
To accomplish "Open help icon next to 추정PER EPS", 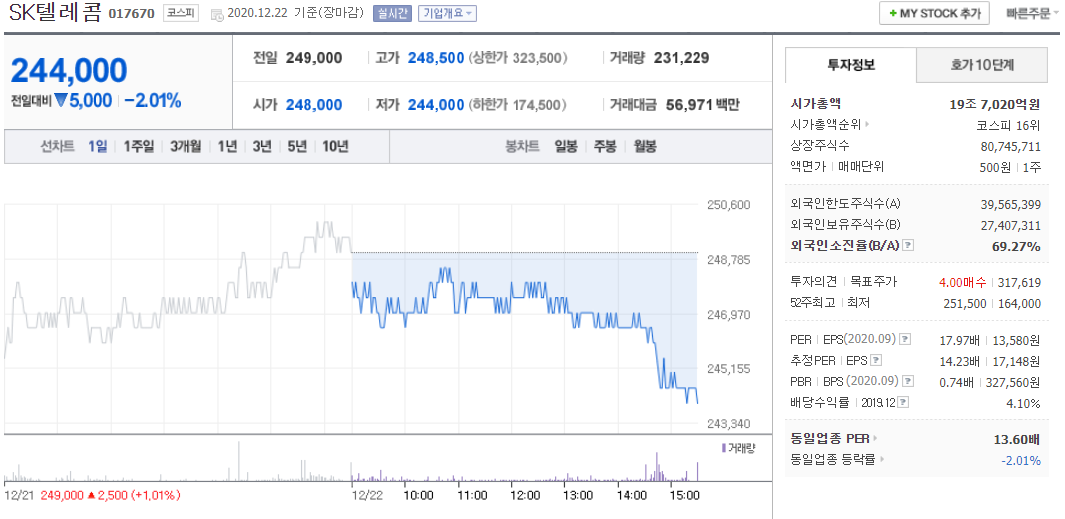I will point(876,360).
